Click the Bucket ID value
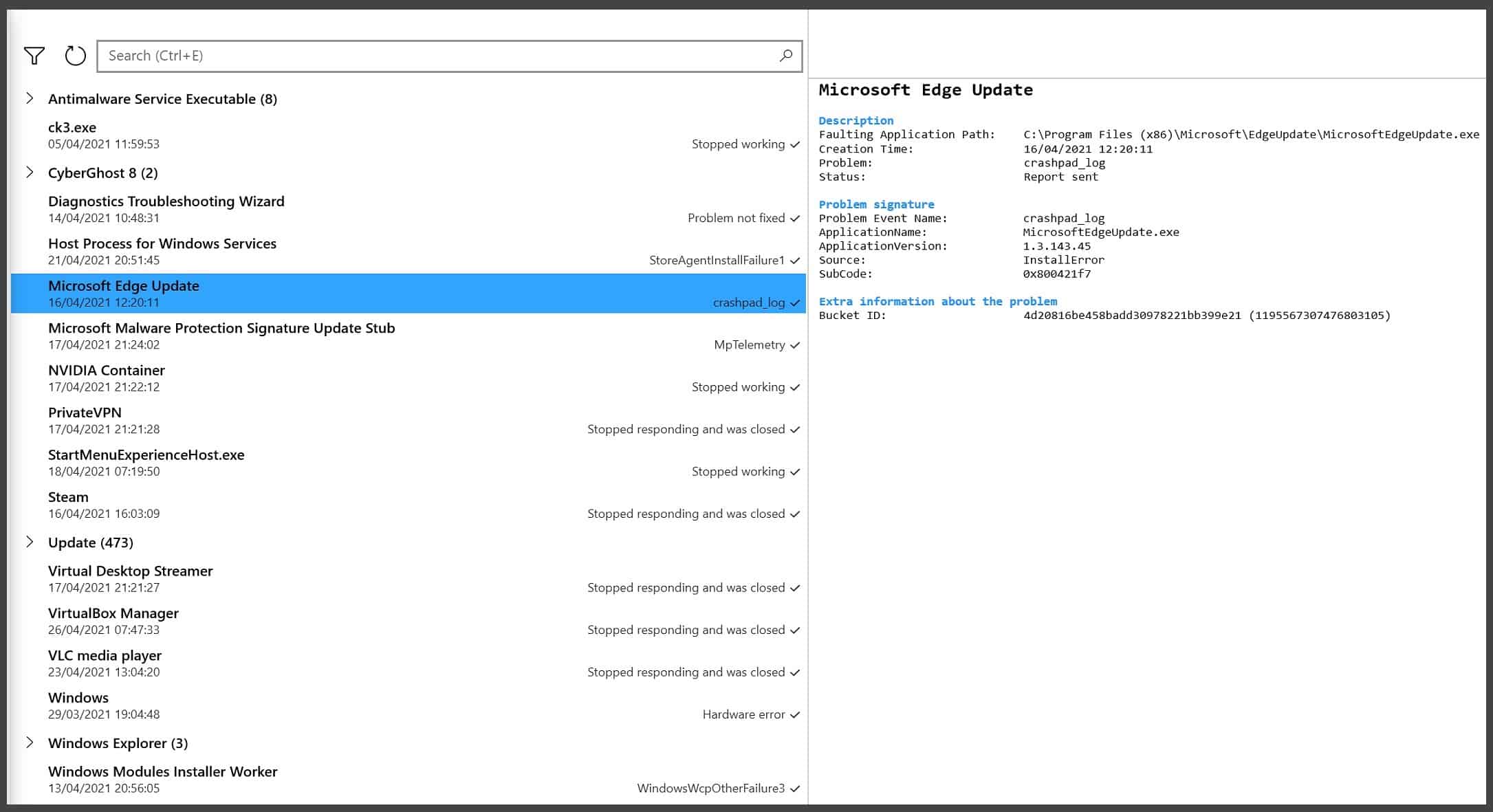The width and height of the screenshot is (1493, 812). pos(1207,315)
